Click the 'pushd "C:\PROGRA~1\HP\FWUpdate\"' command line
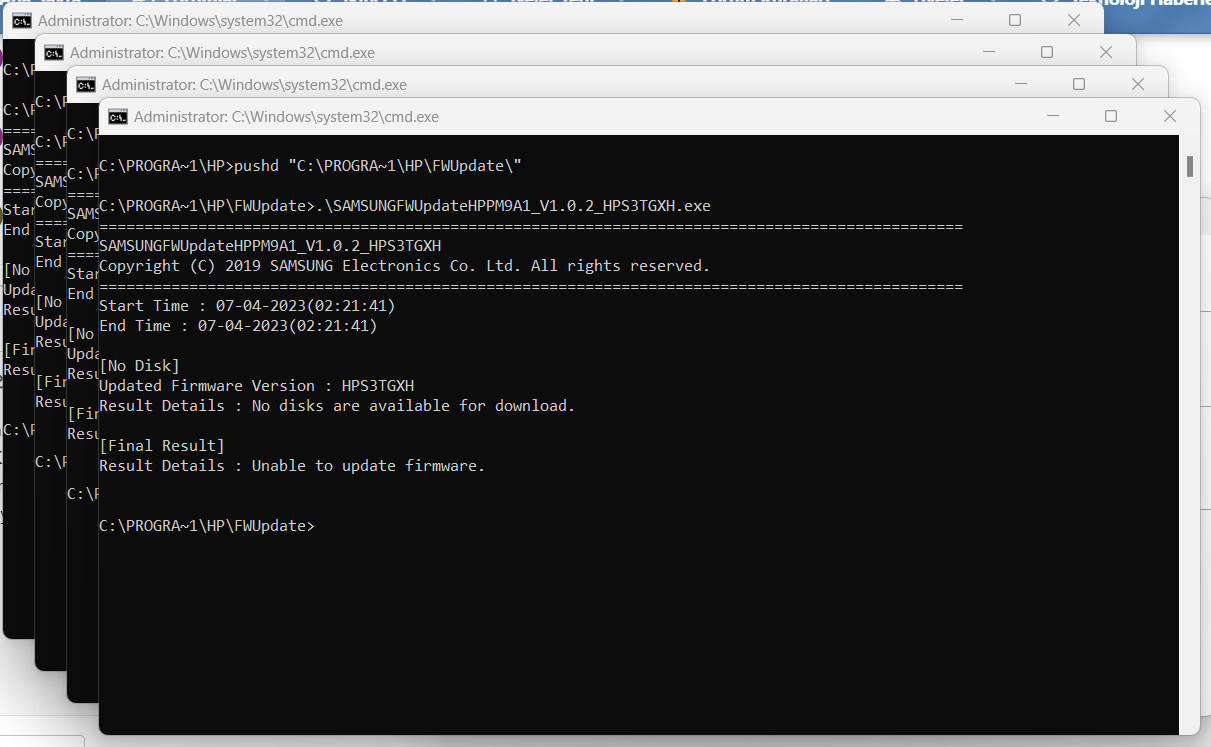This screenshot has height=747, width=1211. click(310, 166)
